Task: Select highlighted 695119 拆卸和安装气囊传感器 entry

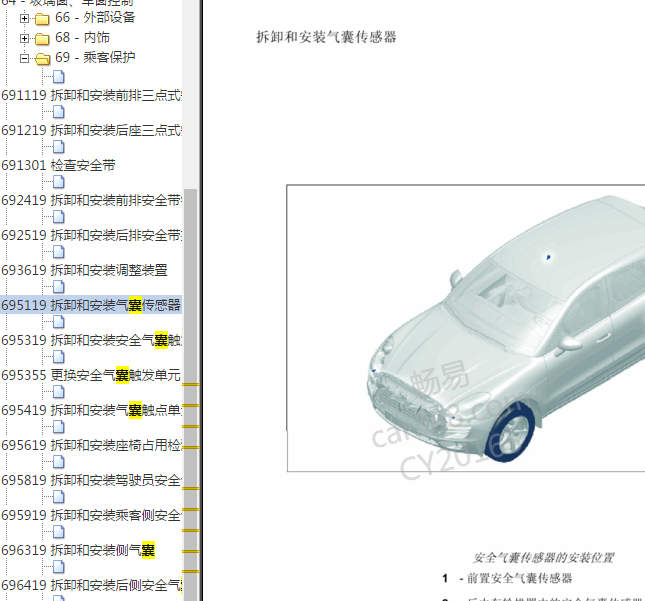Action: (91, 305)
